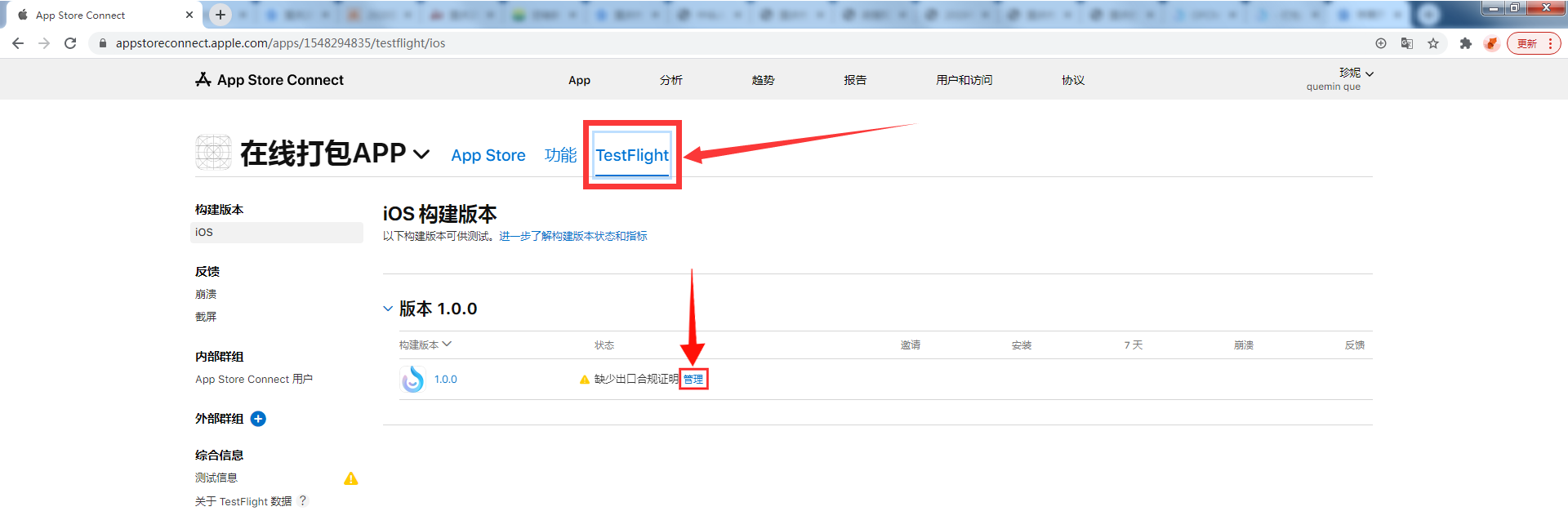Click the yellow warning icon beside 缺少出口合规证明
This screenshot has height=529, width=1568.
(585, 380)
